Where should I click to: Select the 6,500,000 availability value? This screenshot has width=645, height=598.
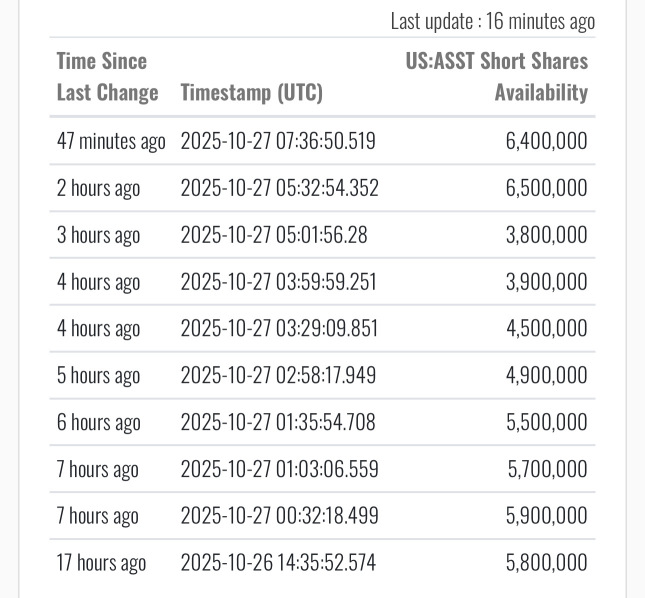point(546,188)
